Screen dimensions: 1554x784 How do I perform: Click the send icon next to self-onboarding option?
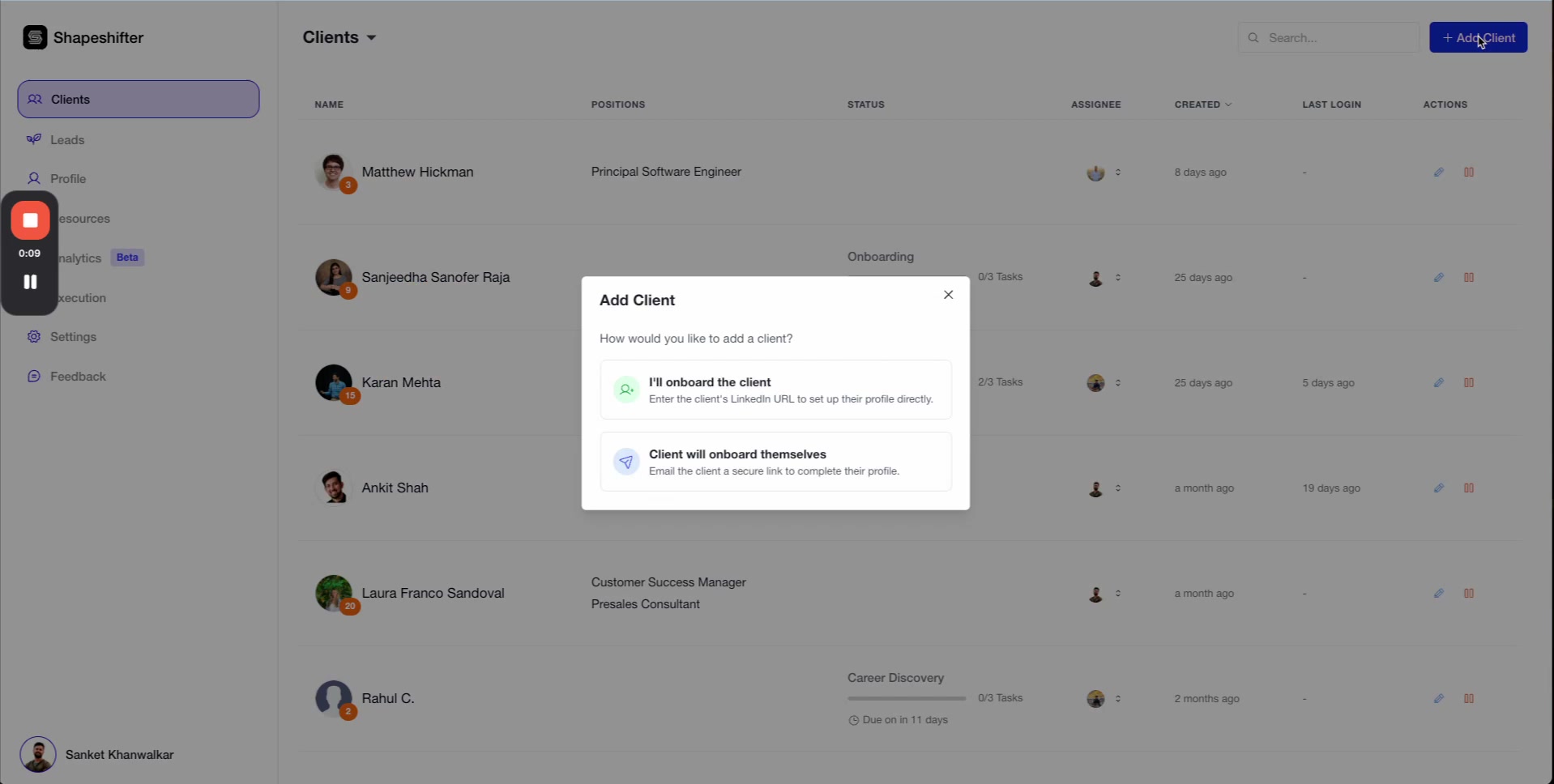coord(625,462)
